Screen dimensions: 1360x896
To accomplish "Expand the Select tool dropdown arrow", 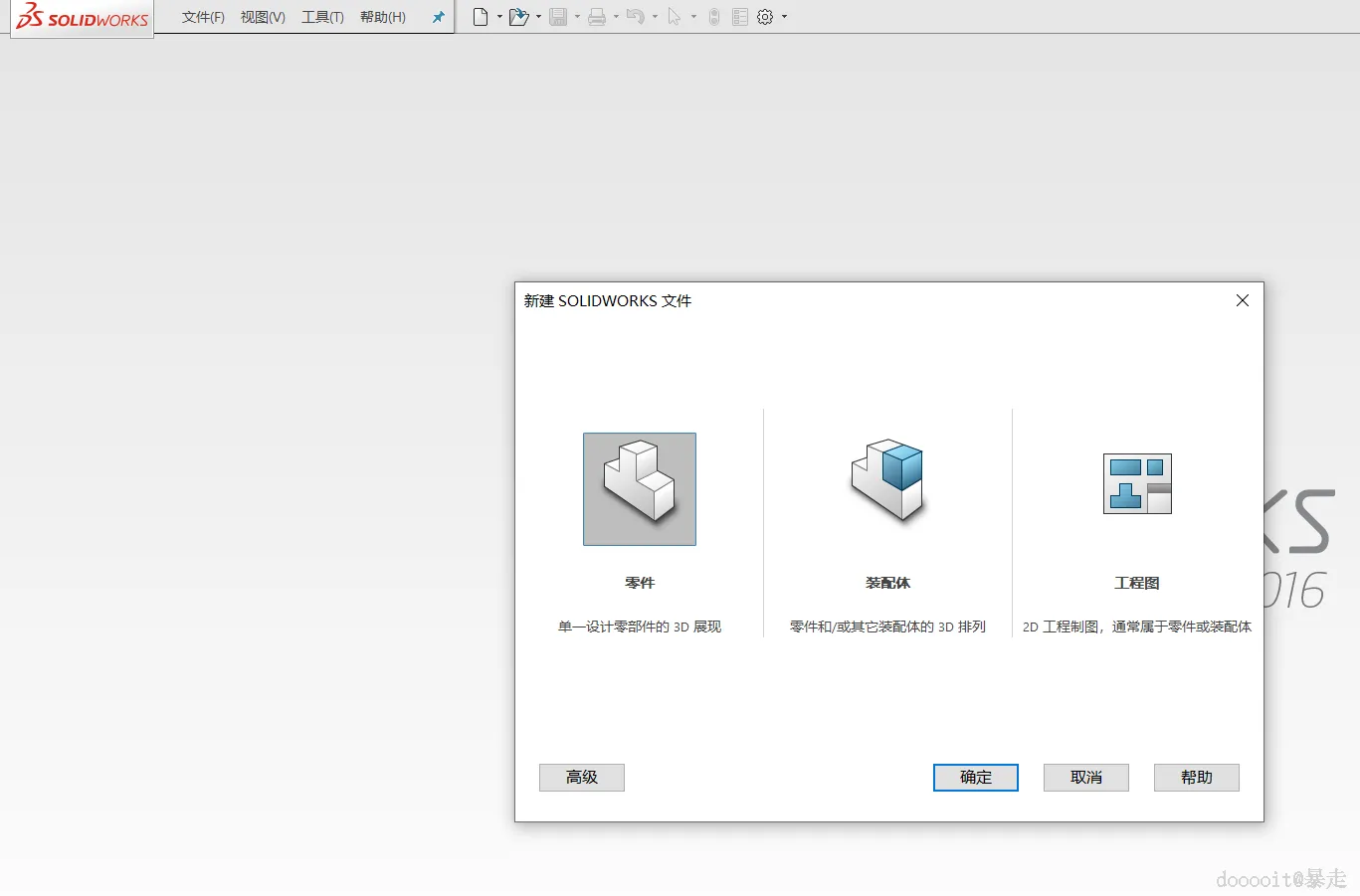I will tap(693, 17).
